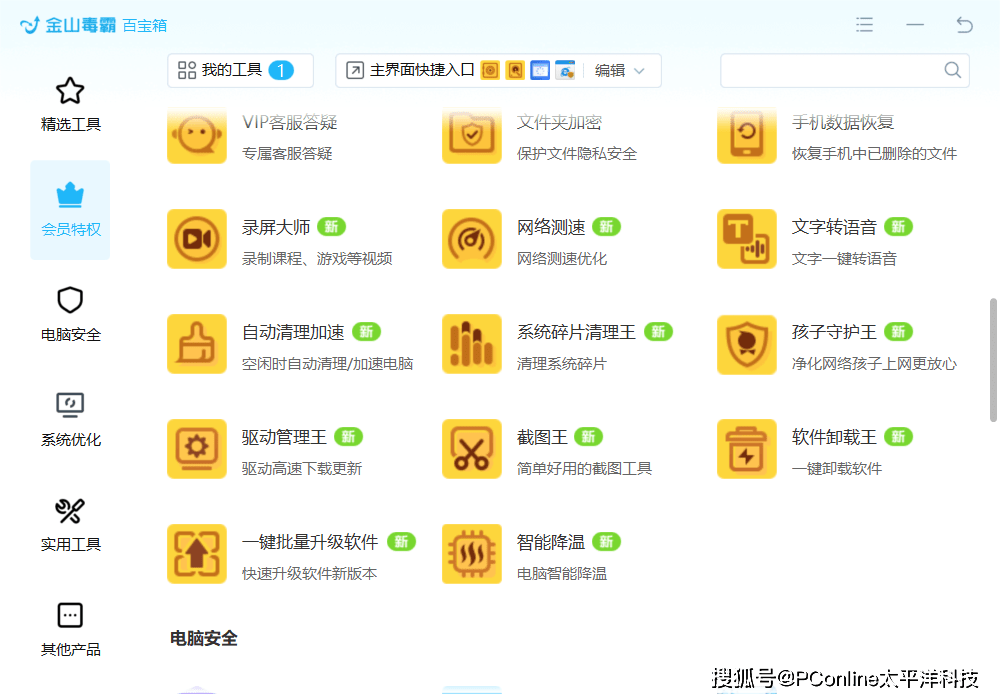Click the 自动清理加速 title text
The height and width of the screenshot is (700, 1000).
(x=293, y=332)
